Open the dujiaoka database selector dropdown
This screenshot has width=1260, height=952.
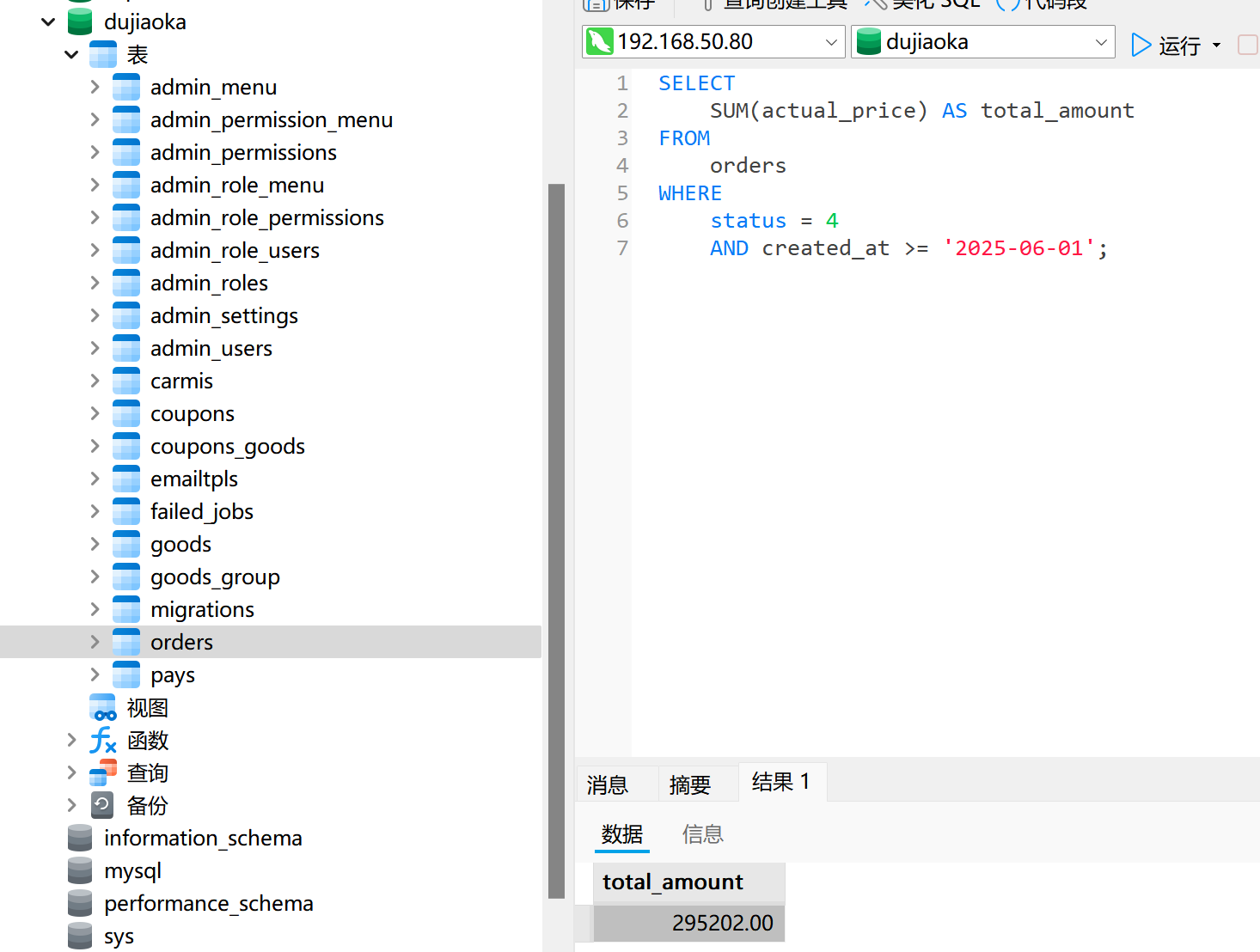pyautogui.click(x=1100, y=42)
